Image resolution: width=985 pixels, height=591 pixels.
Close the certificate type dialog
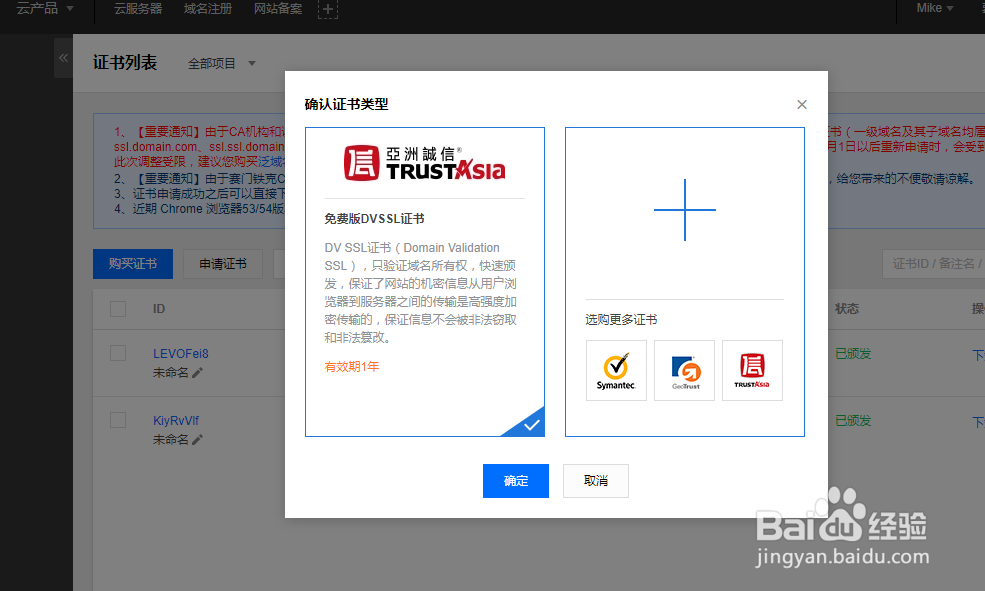802,104
